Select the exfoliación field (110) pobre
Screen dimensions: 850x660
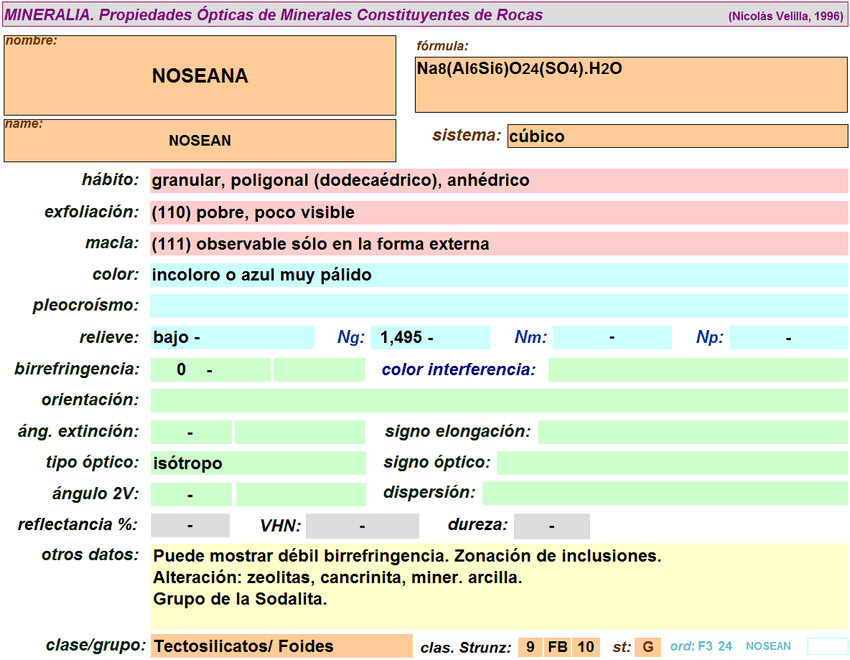tap(498, 213)
